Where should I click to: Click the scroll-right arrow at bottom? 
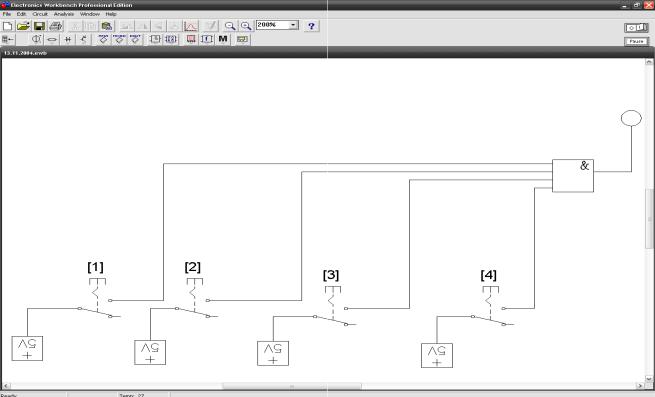(640, 386)
